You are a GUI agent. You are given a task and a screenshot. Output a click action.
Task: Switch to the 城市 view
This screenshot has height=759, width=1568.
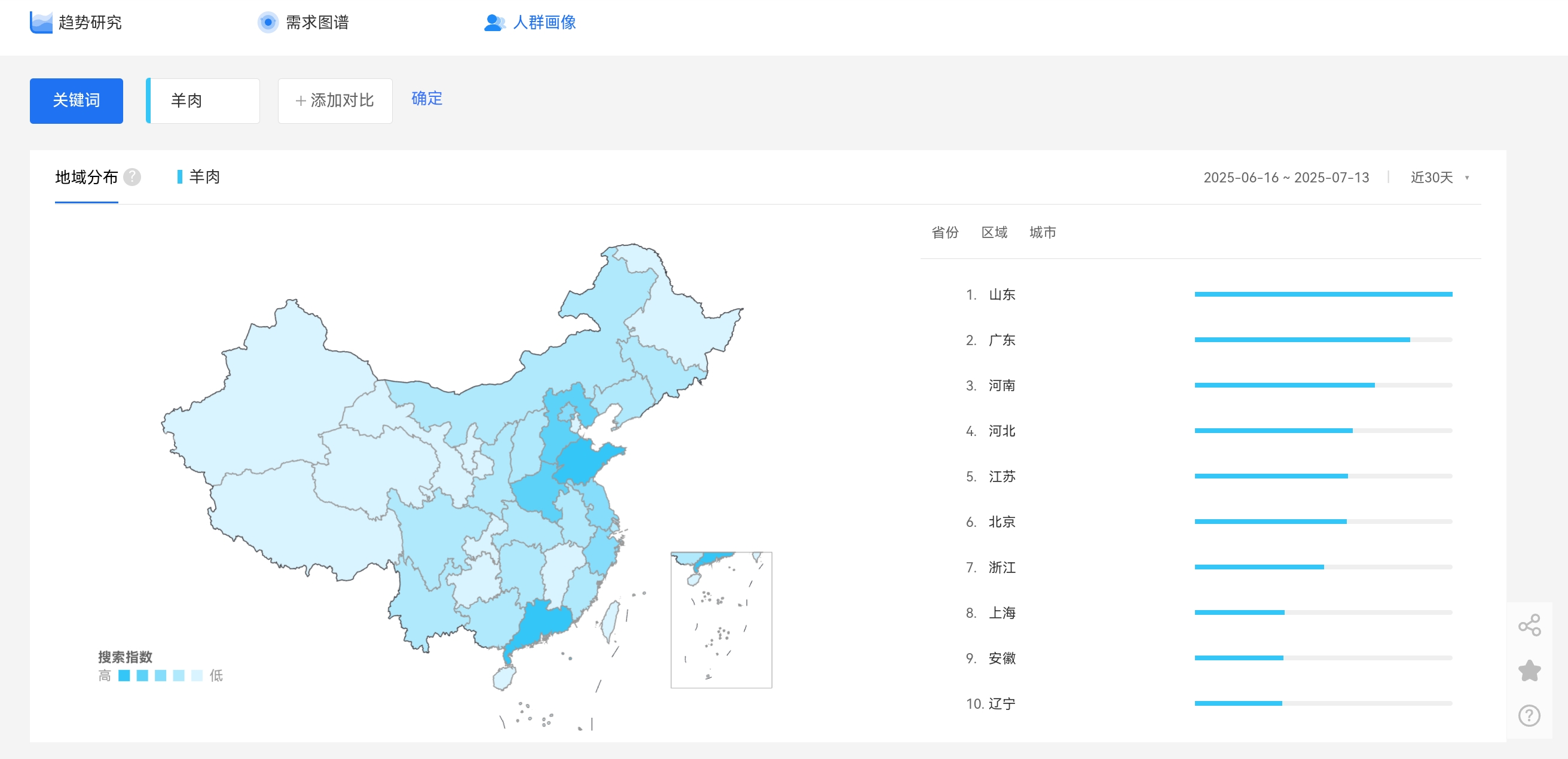[x=1042, y=232]
